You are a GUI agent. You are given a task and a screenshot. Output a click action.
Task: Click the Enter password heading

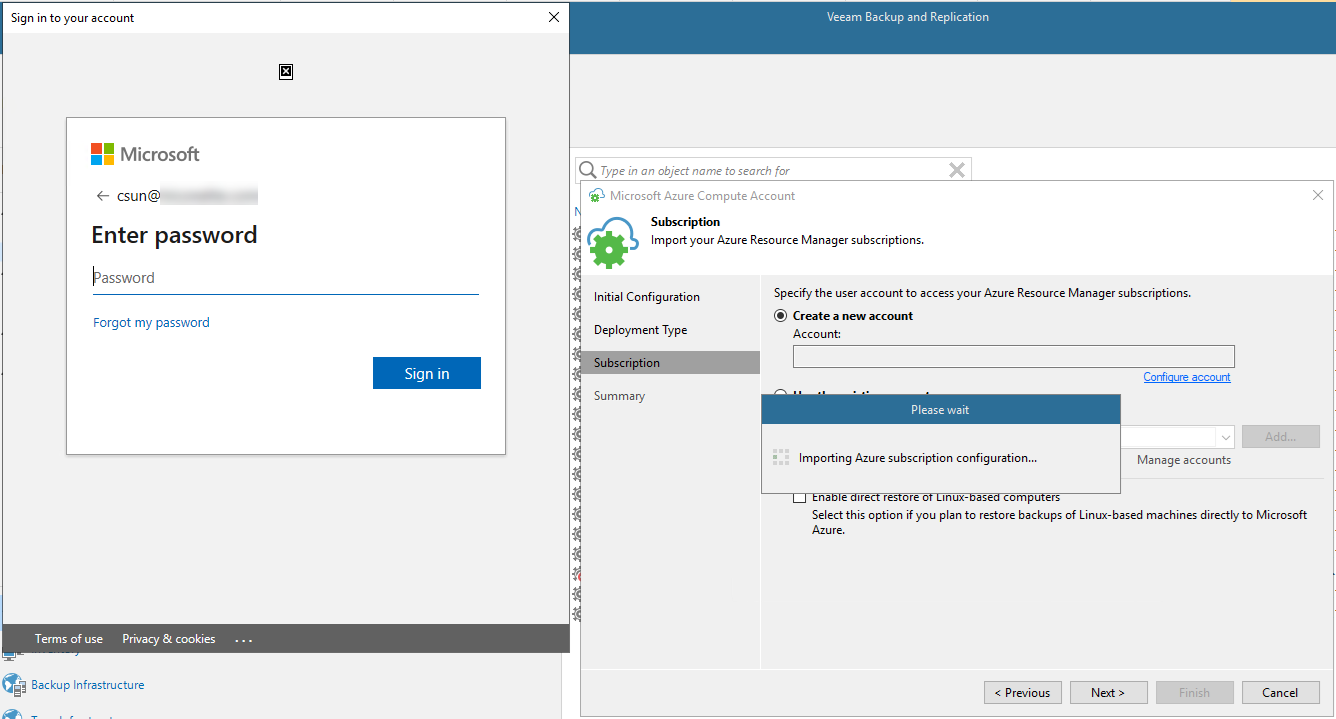click(174, 235)
